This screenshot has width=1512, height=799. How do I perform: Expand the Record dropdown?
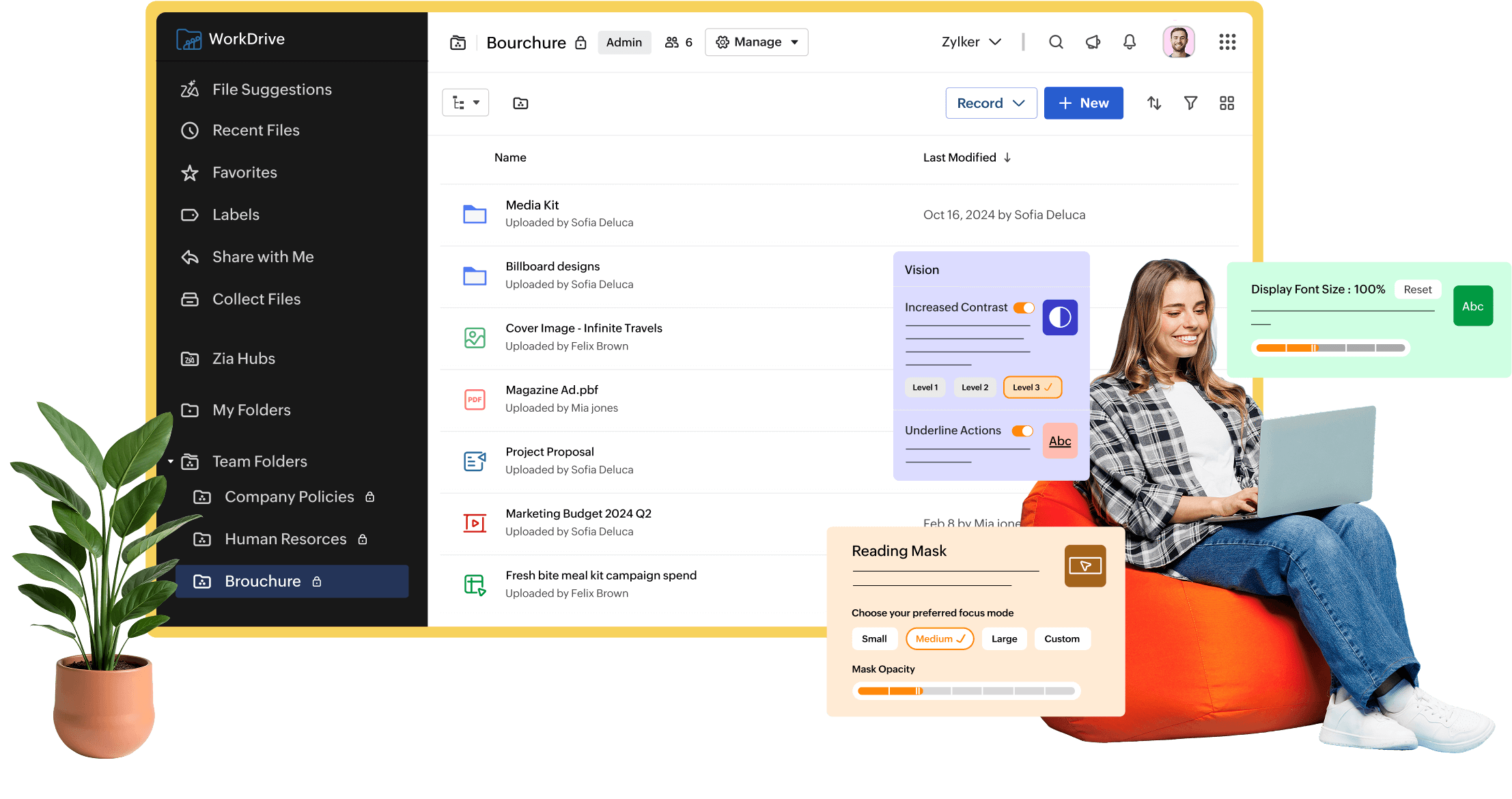pos(991,103)
